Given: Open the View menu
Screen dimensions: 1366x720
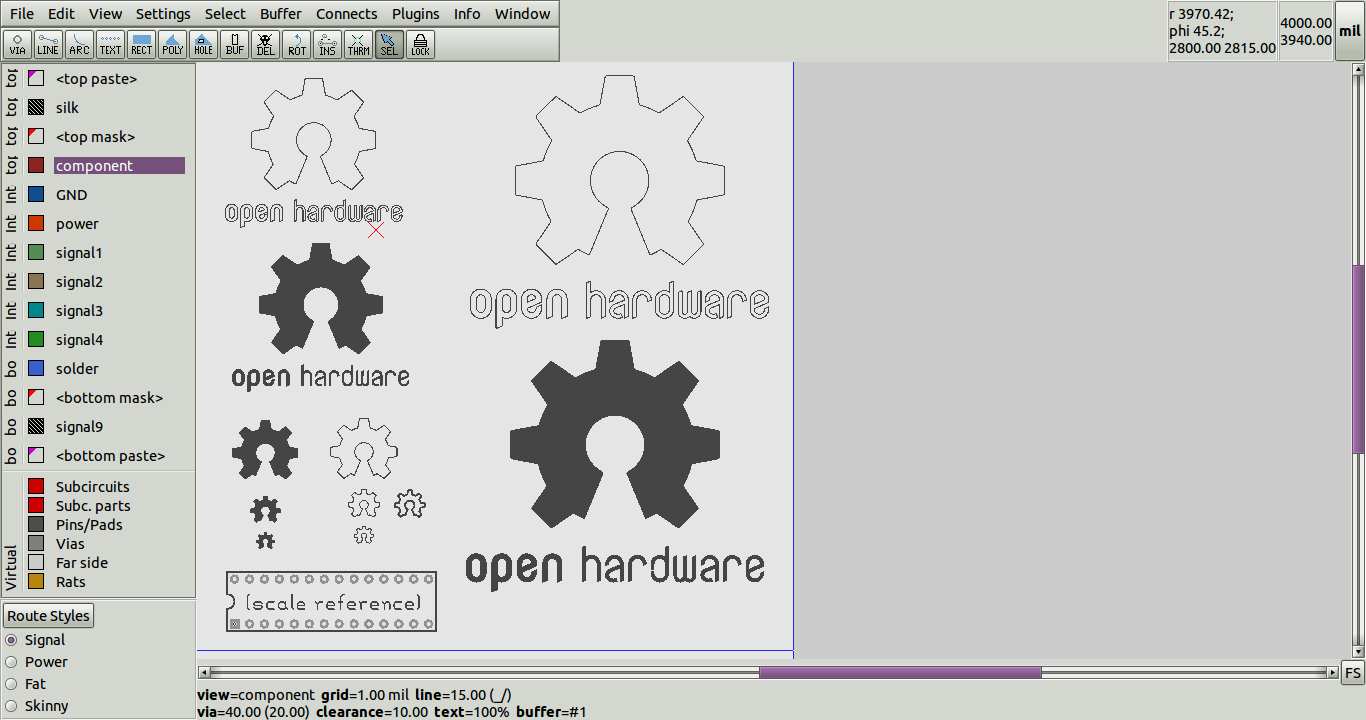Looking at the screenshot, I should tap(105, 14).
